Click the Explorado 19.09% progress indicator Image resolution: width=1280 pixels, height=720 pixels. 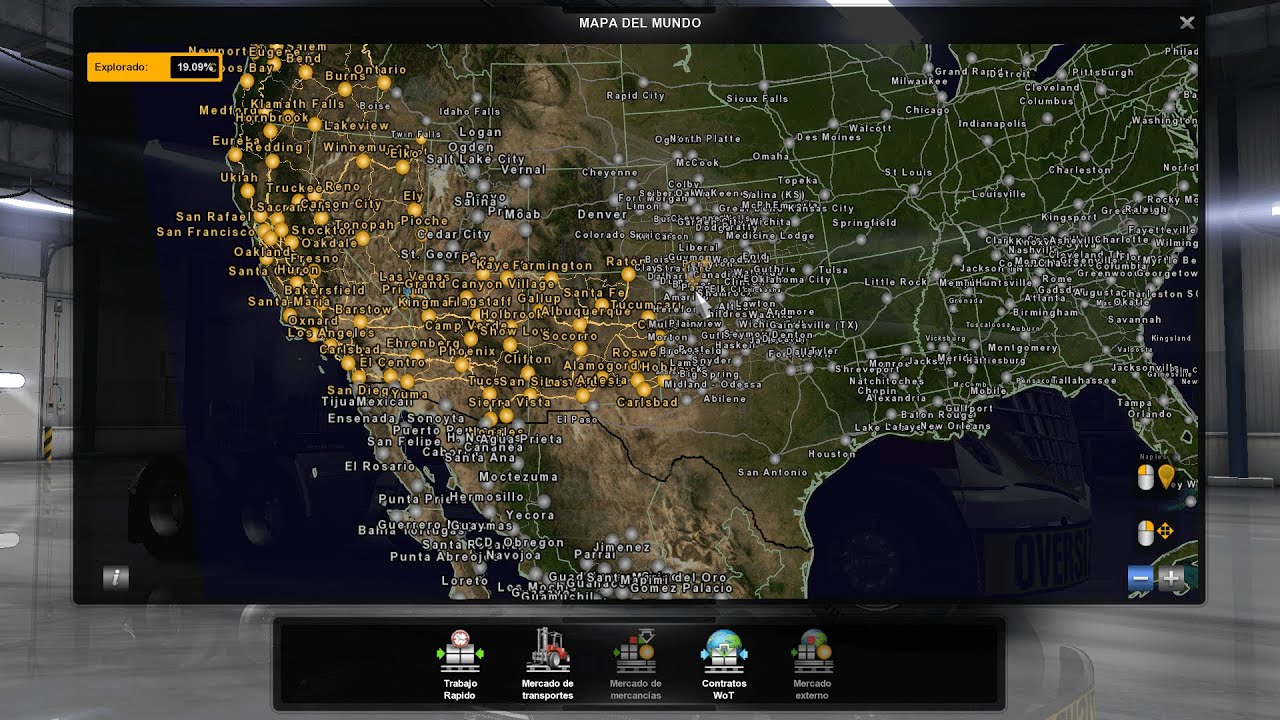[154, 67]
